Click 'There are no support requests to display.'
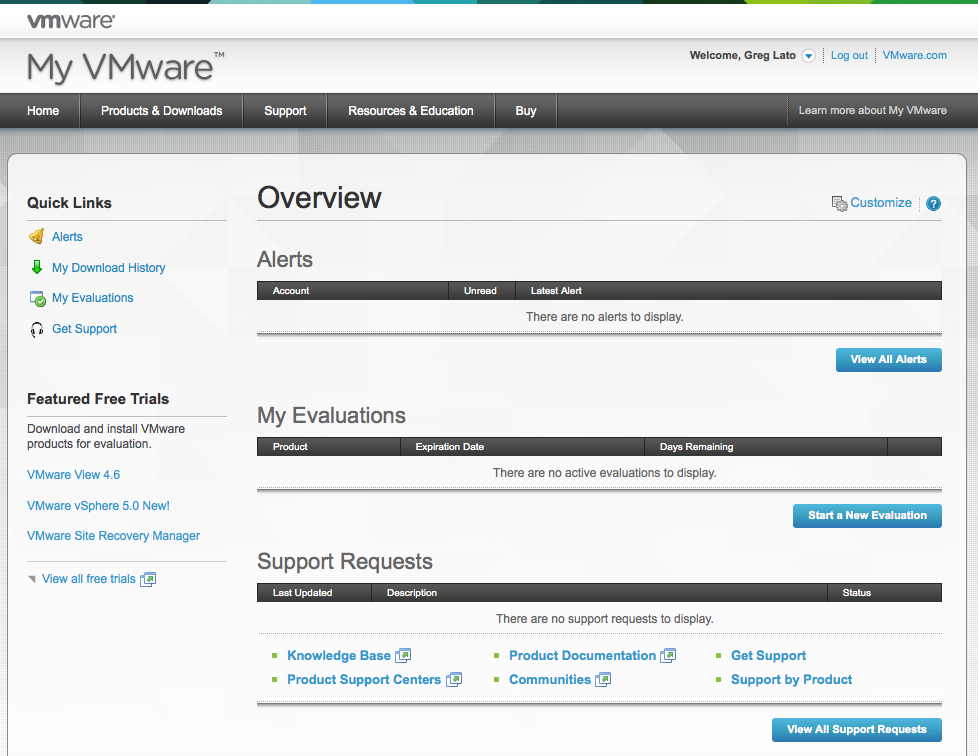The image size is (978, 756). click(604, 619)
